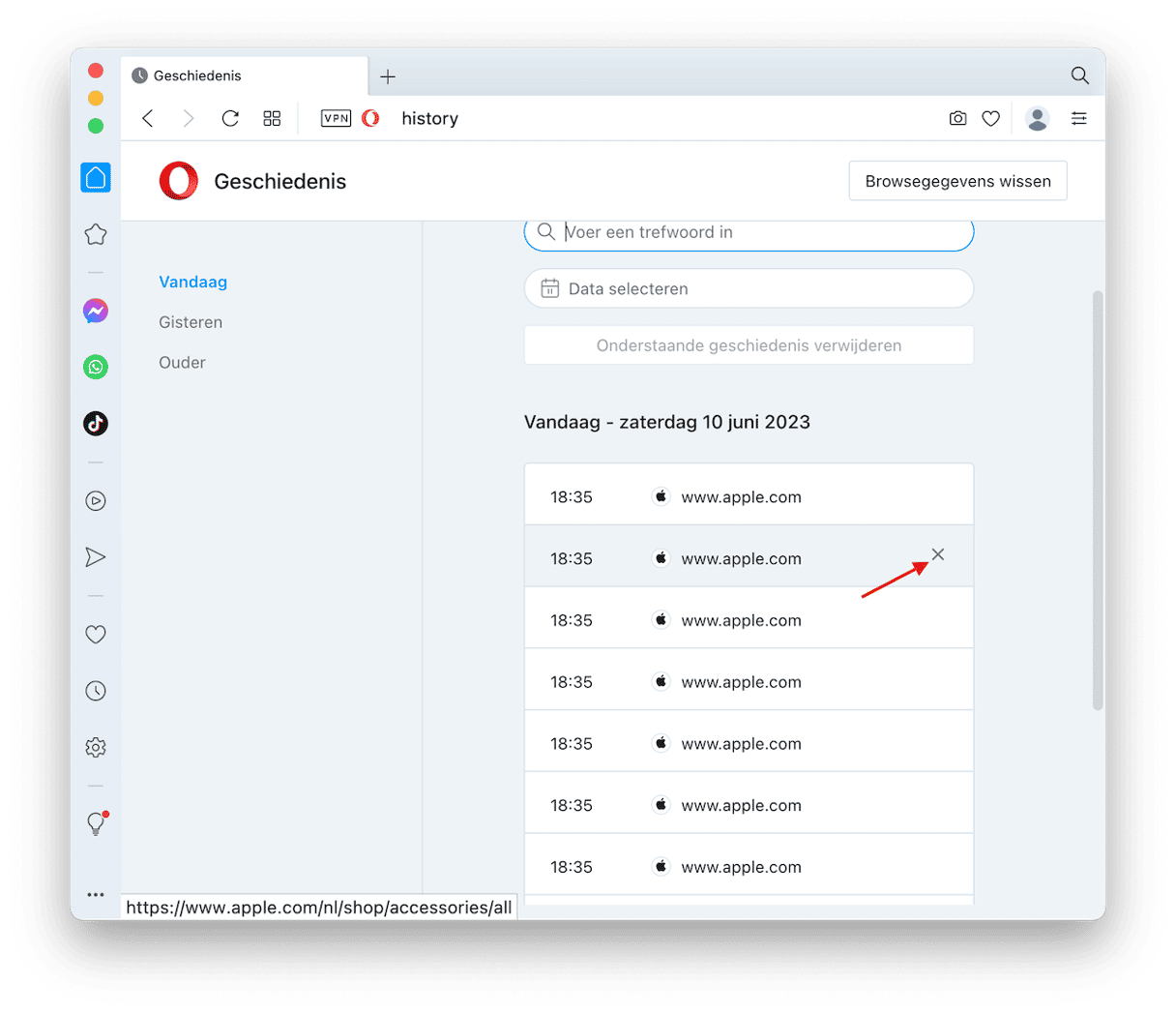Click the Geschiedenis page title text
Viewport: 1176px width, 1013px height.
click(x=280, y=181)
